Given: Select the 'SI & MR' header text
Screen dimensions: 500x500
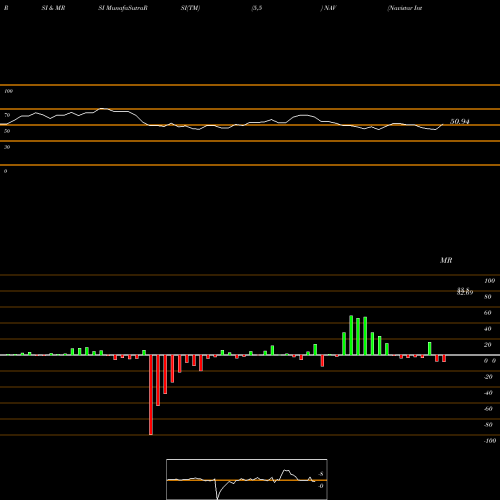Looking at the screenshot, I should coord(53,8).
